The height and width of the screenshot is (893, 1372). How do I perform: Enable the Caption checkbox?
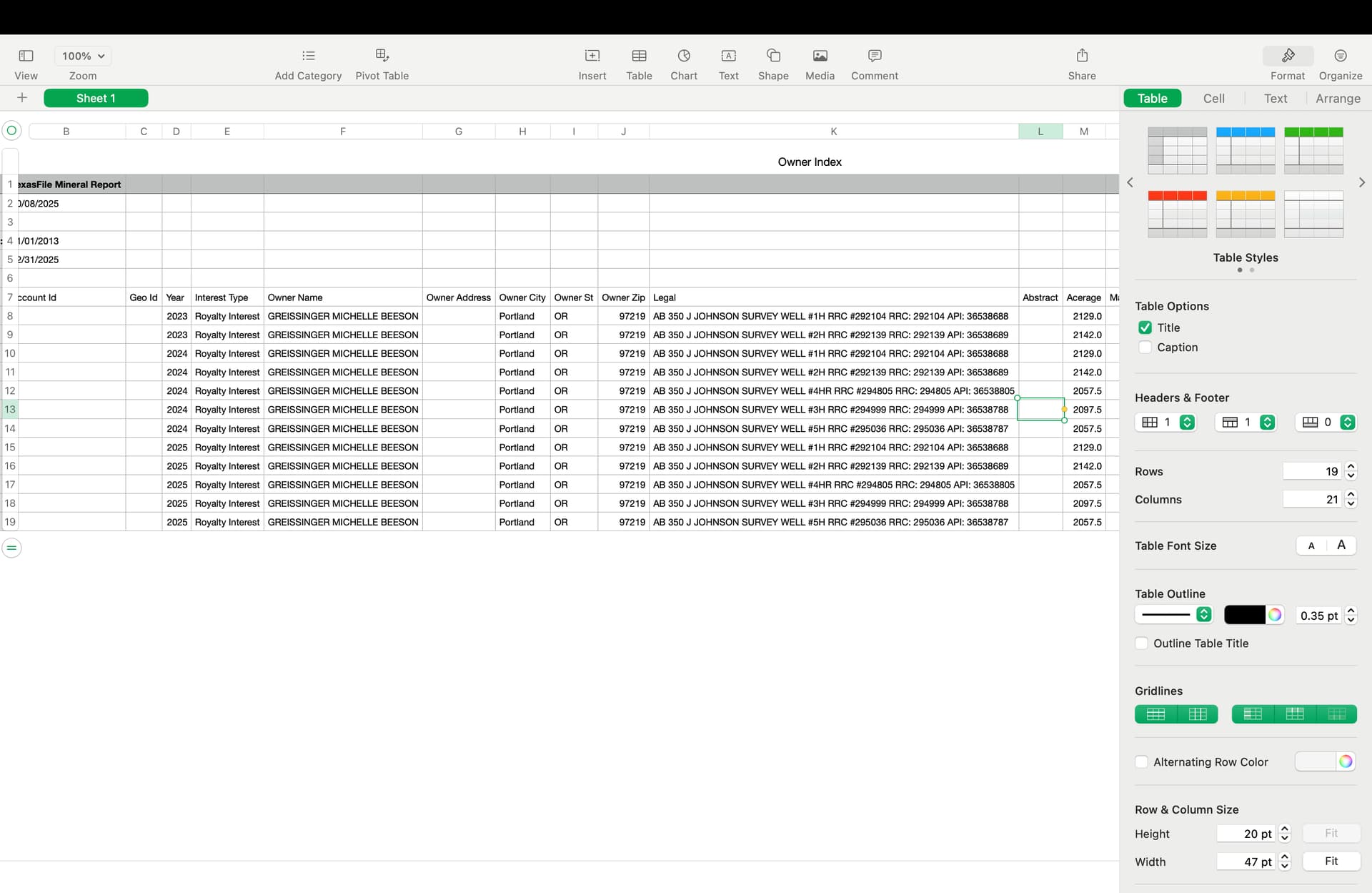click(1145, 347)
